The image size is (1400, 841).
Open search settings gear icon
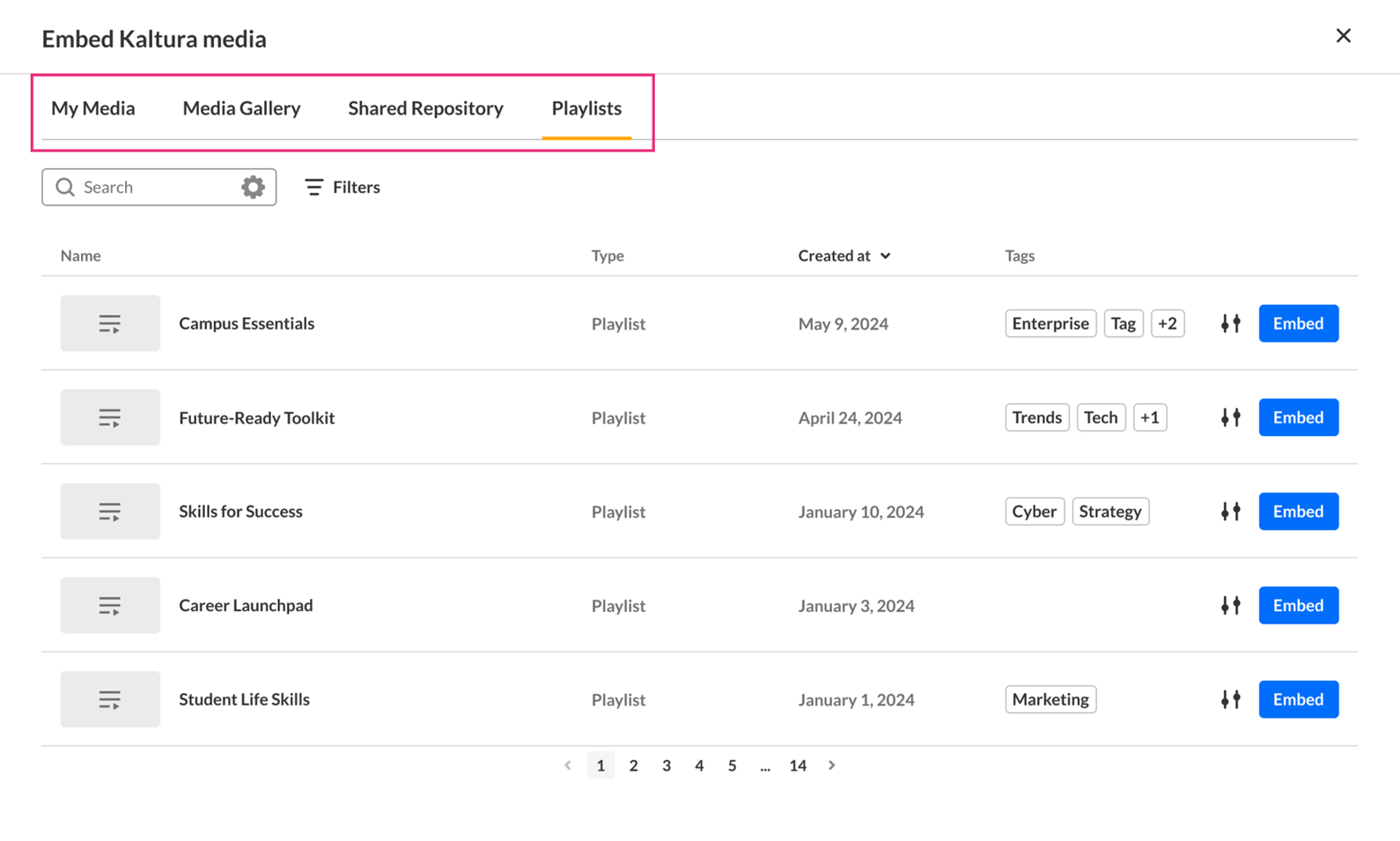pyautogui.click(x=253, y=187)
